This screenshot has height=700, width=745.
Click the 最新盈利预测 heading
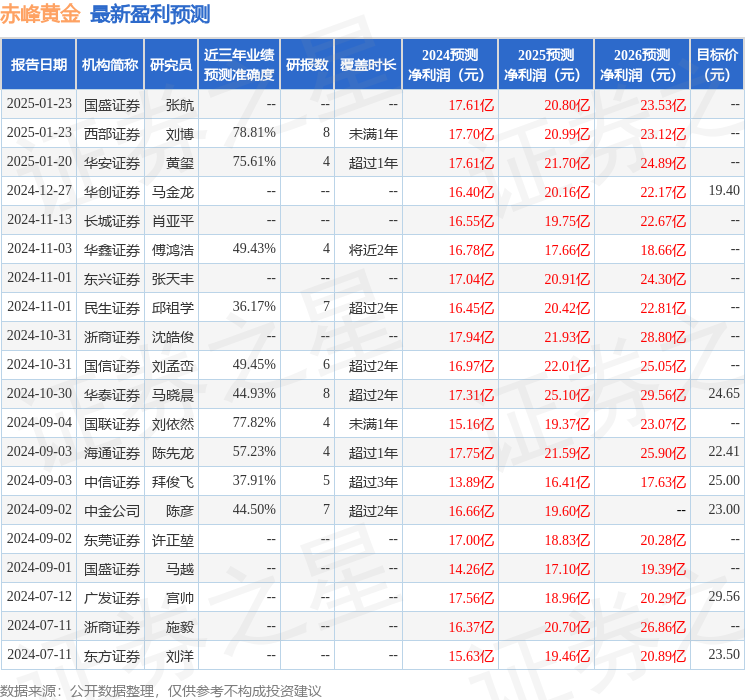click(150, 14)
